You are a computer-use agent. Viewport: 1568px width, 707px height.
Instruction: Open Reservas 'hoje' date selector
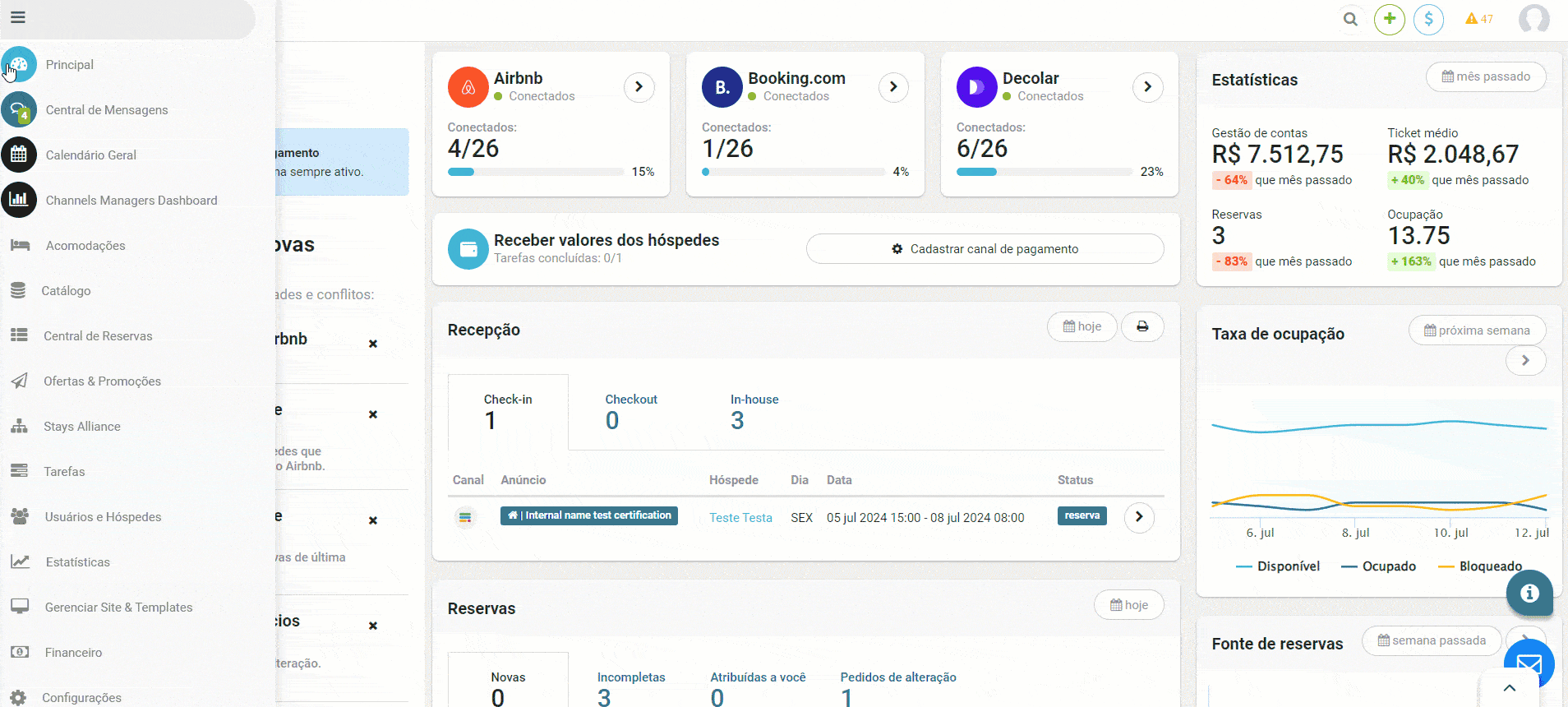pos(1129,605)
